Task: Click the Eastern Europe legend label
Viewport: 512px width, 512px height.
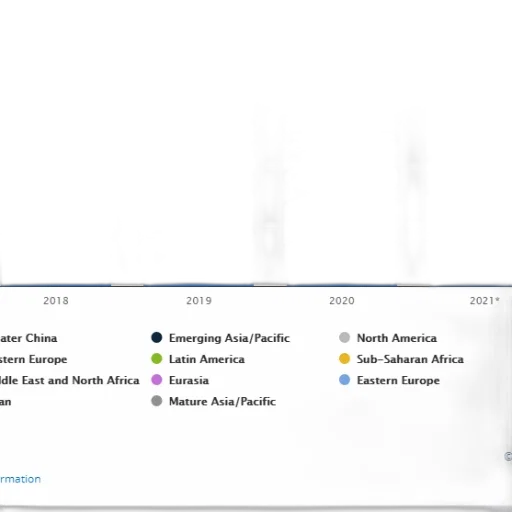Action: tap(398, 381)
